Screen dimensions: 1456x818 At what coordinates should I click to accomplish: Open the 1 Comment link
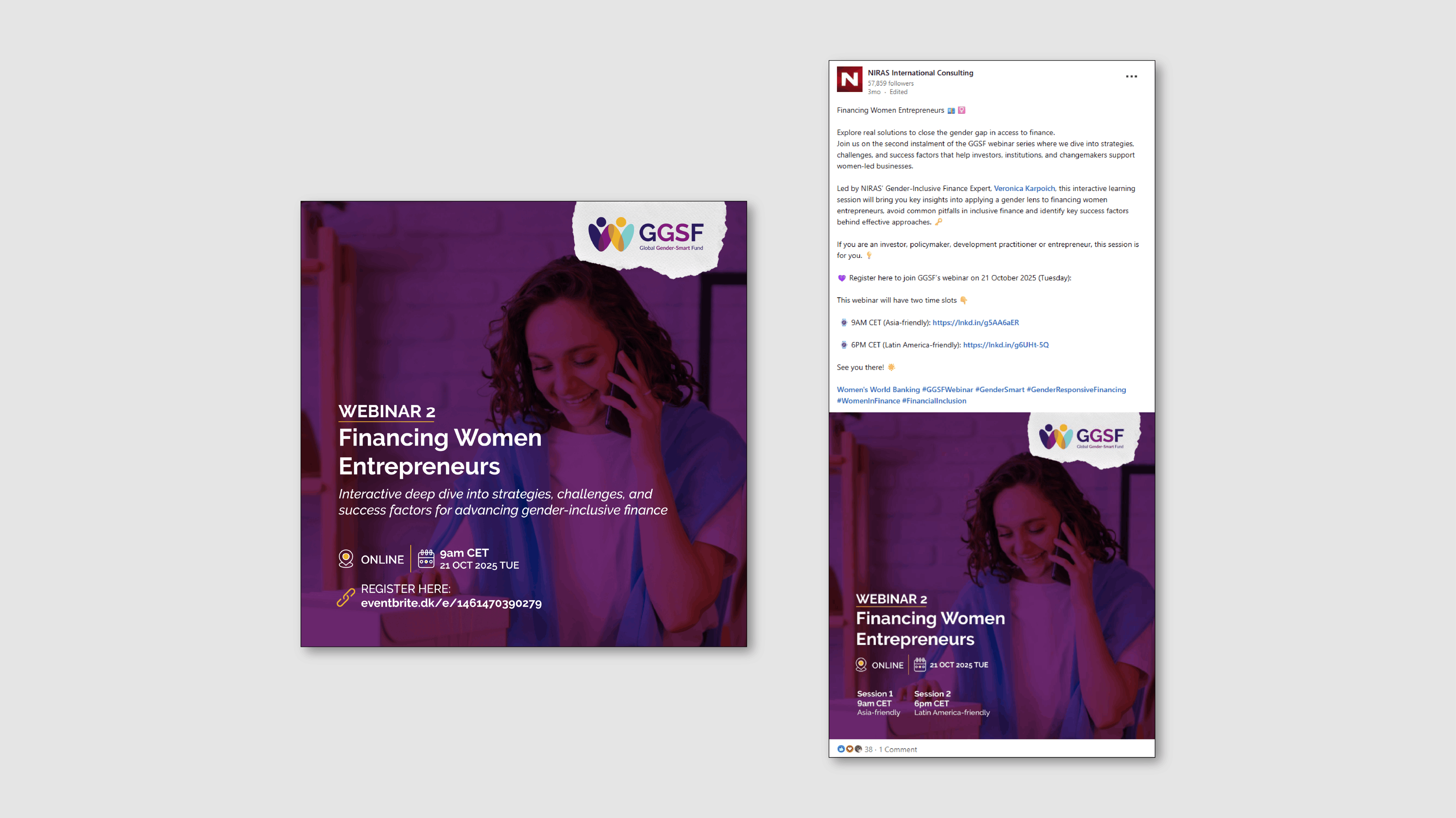point(897,750)
